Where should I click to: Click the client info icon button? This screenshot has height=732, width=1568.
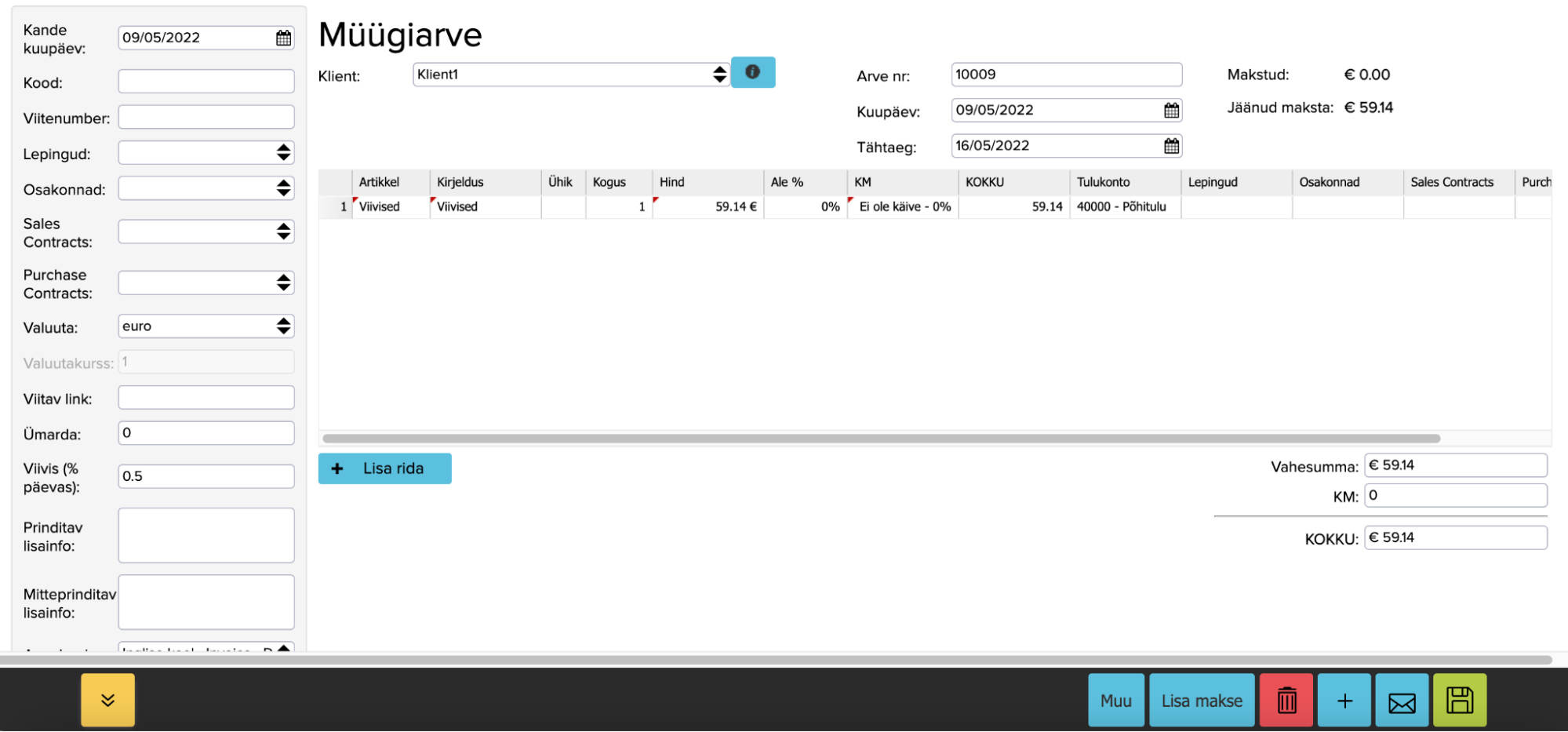pos(752,72)
